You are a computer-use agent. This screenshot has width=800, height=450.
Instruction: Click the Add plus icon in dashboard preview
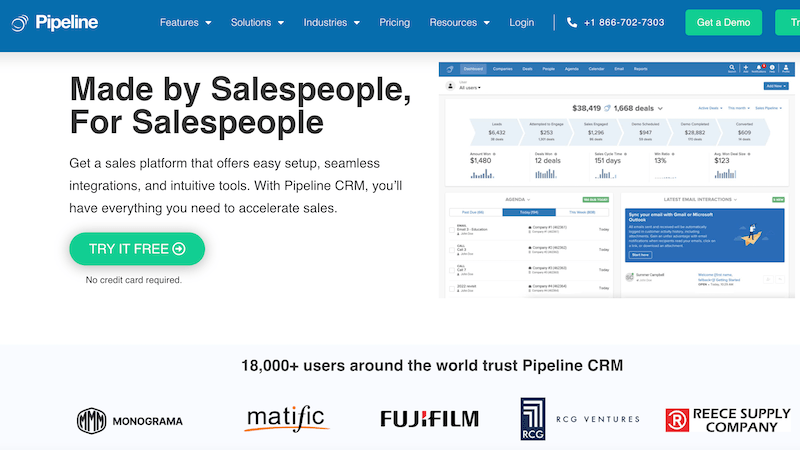[x=745, y=68]
